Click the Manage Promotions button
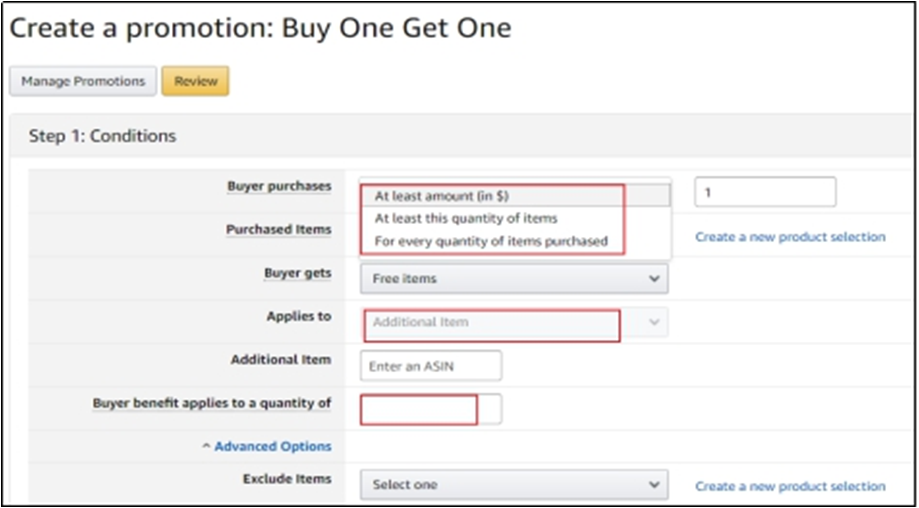919x508 pixels. click(83, 81)
